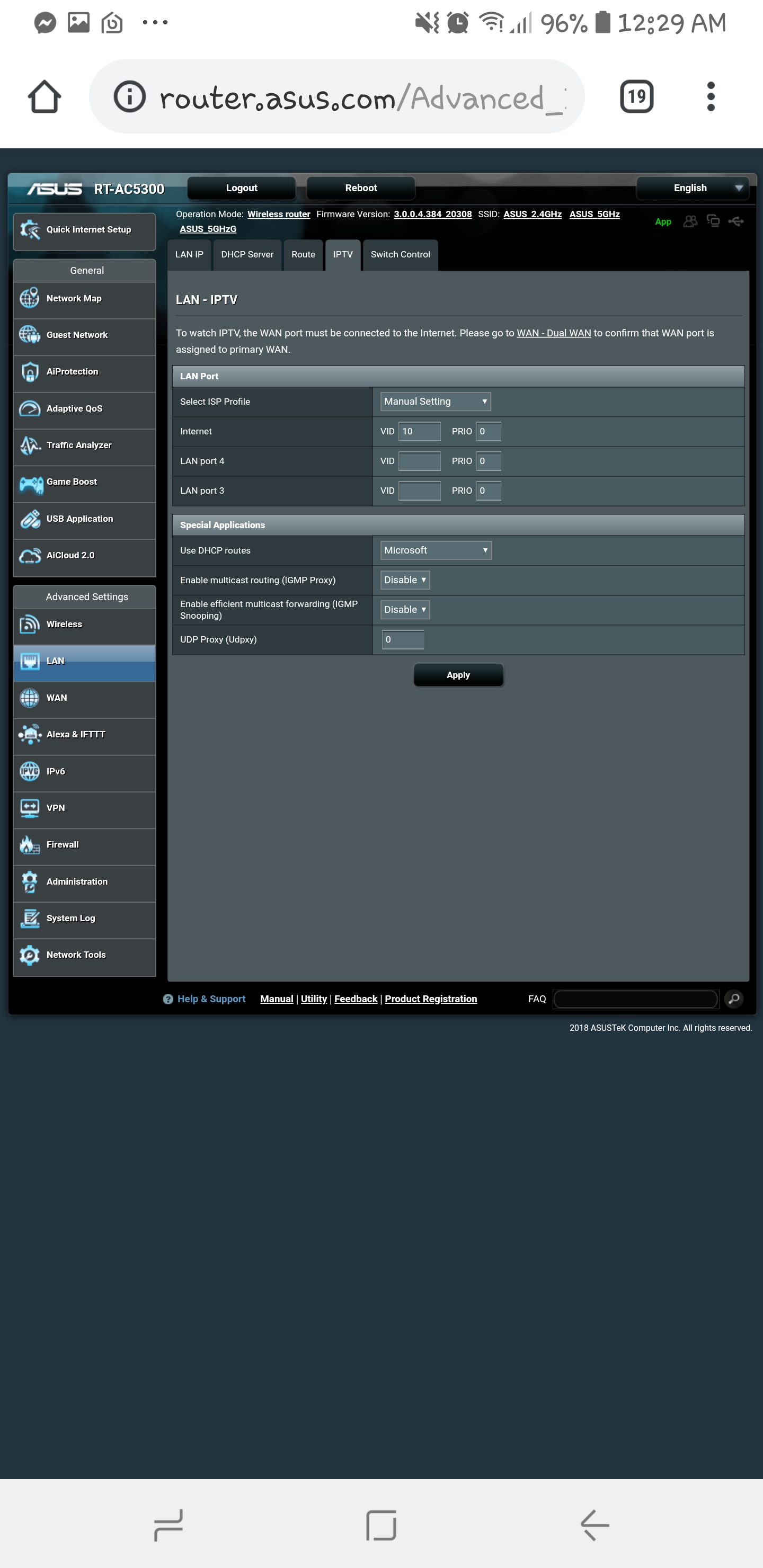
Task: Open the VPN monitor icon
Action: tap(30, 808)
